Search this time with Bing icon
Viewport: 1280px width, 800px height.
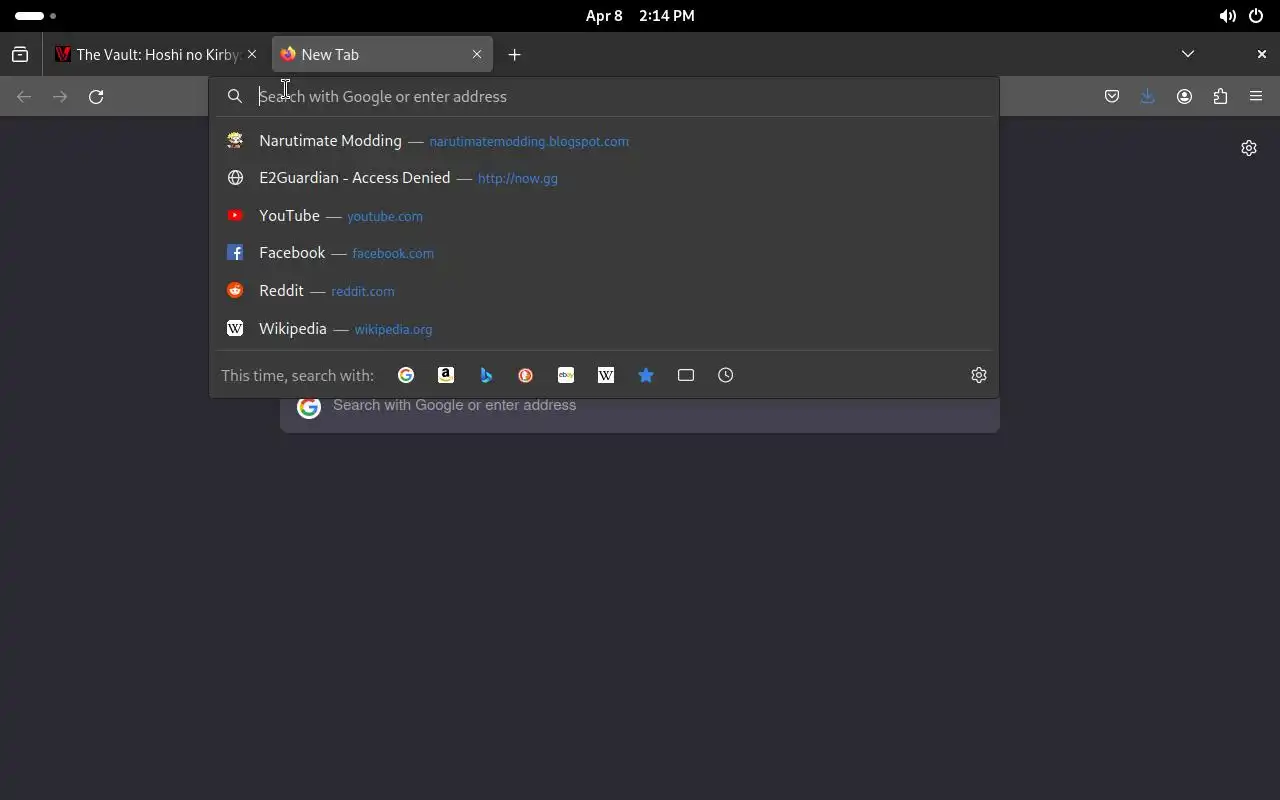(x=486, y=375)
